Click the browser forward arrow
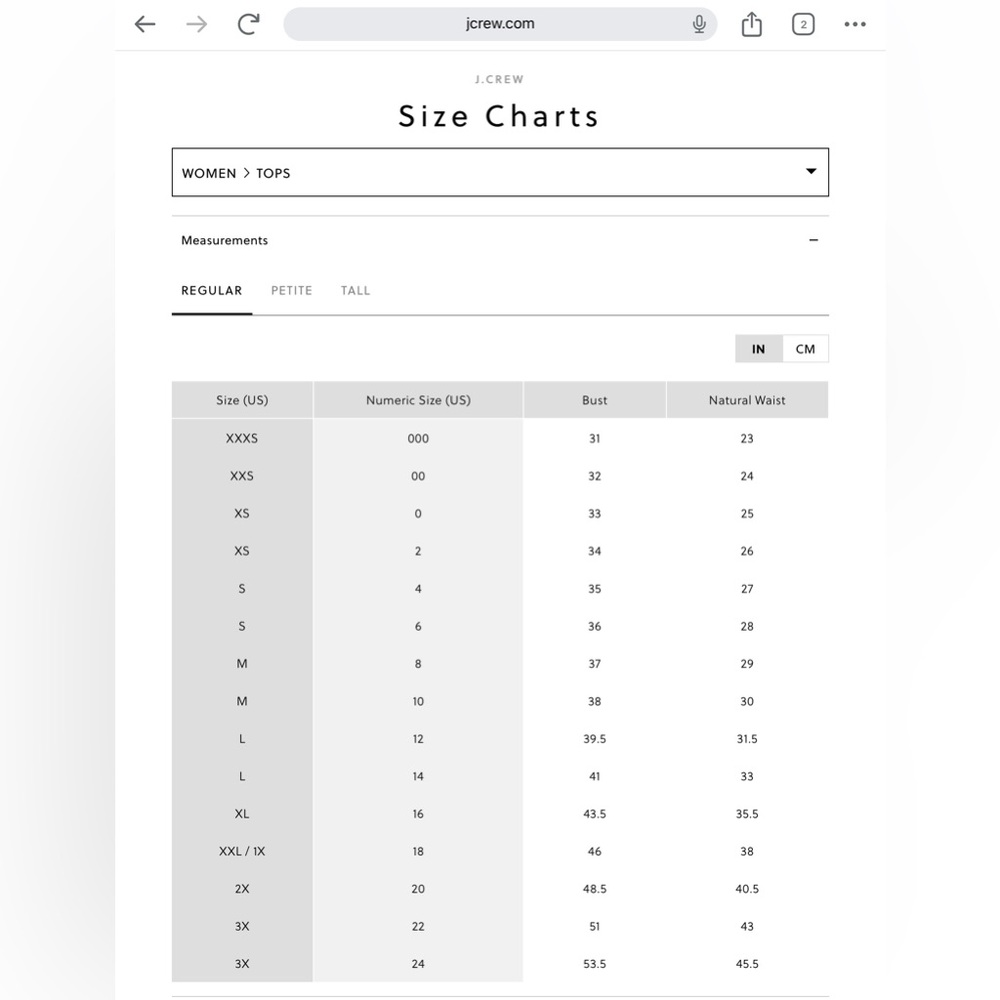The width and height of the screenshot is (1000, 1000). click(197, 24)
